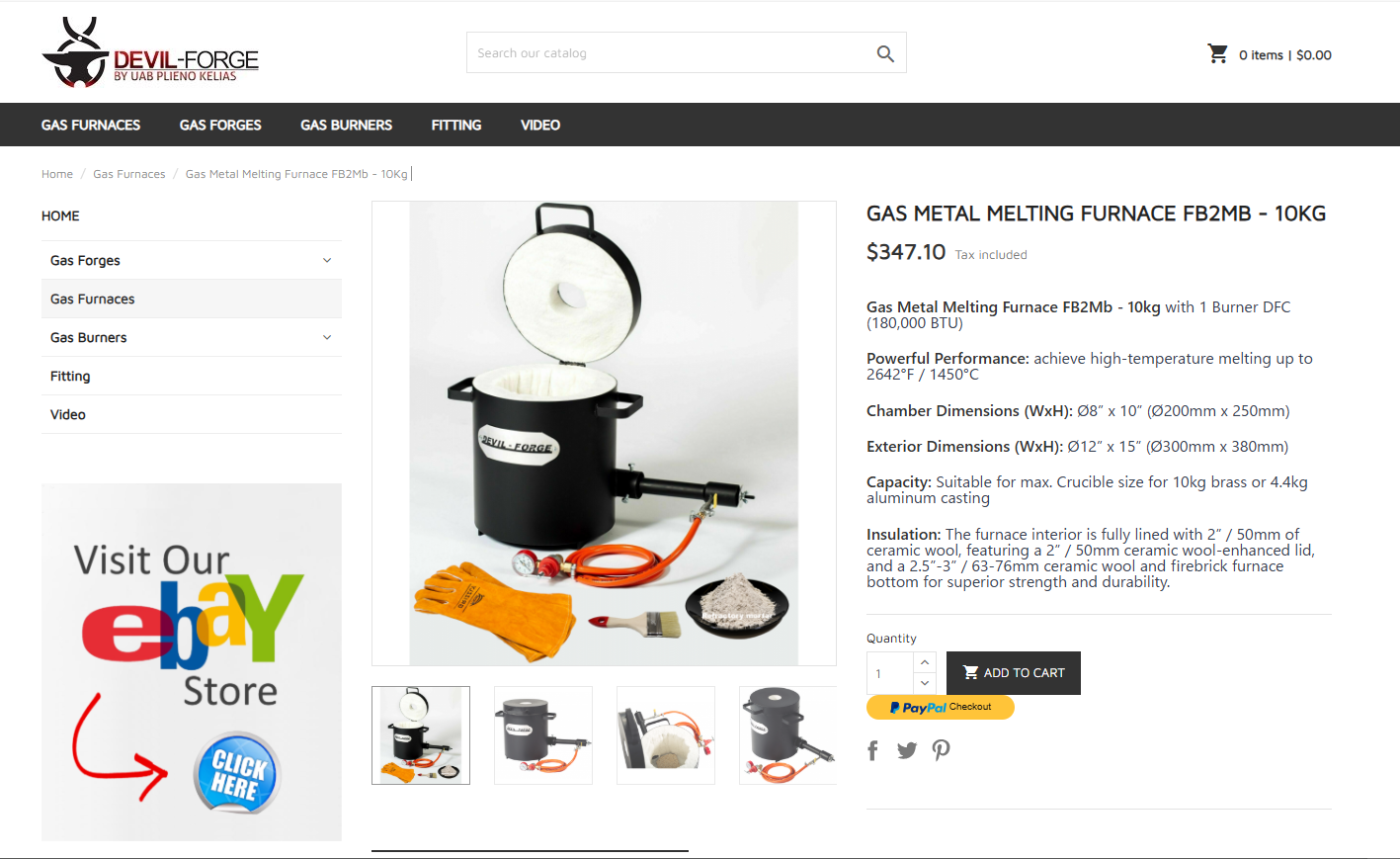Pay with PayPal Checkout button
Viewport: 1400px width, 859px height.
click(941, 707)
